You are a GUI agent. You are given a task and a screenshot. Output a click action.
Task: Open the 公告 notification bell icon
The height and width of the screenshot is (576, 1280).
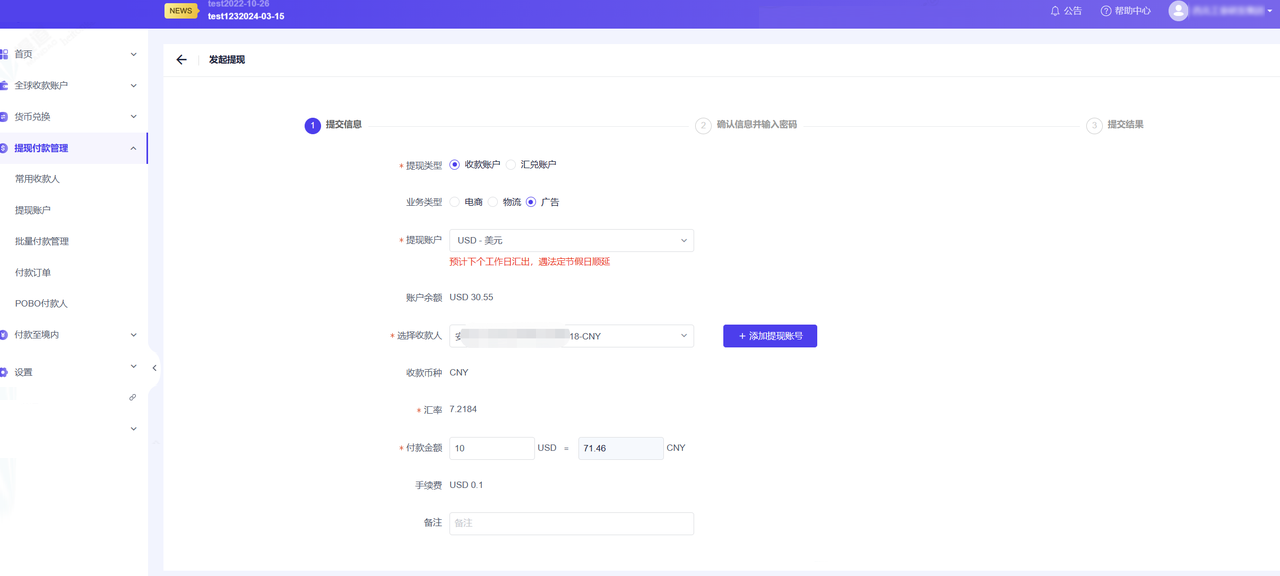click(x=1055, y=11)
